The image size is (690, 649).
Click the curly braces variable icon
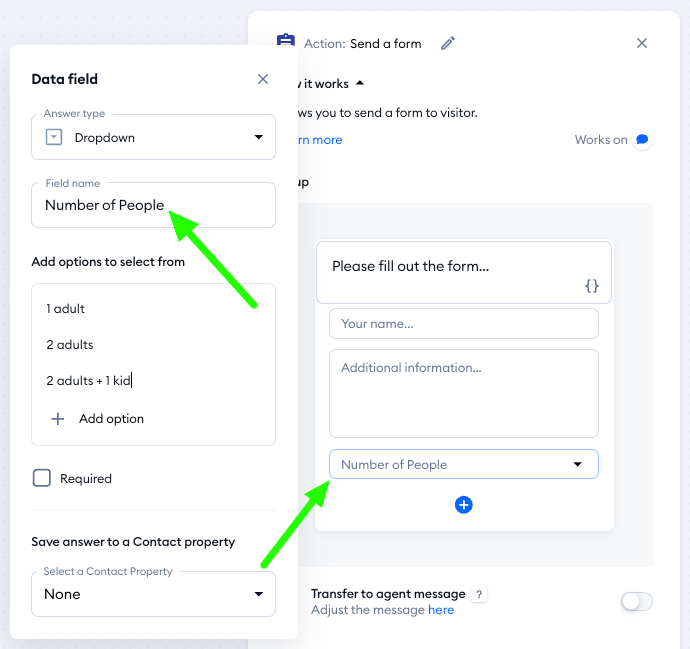[x=592, y=286]
